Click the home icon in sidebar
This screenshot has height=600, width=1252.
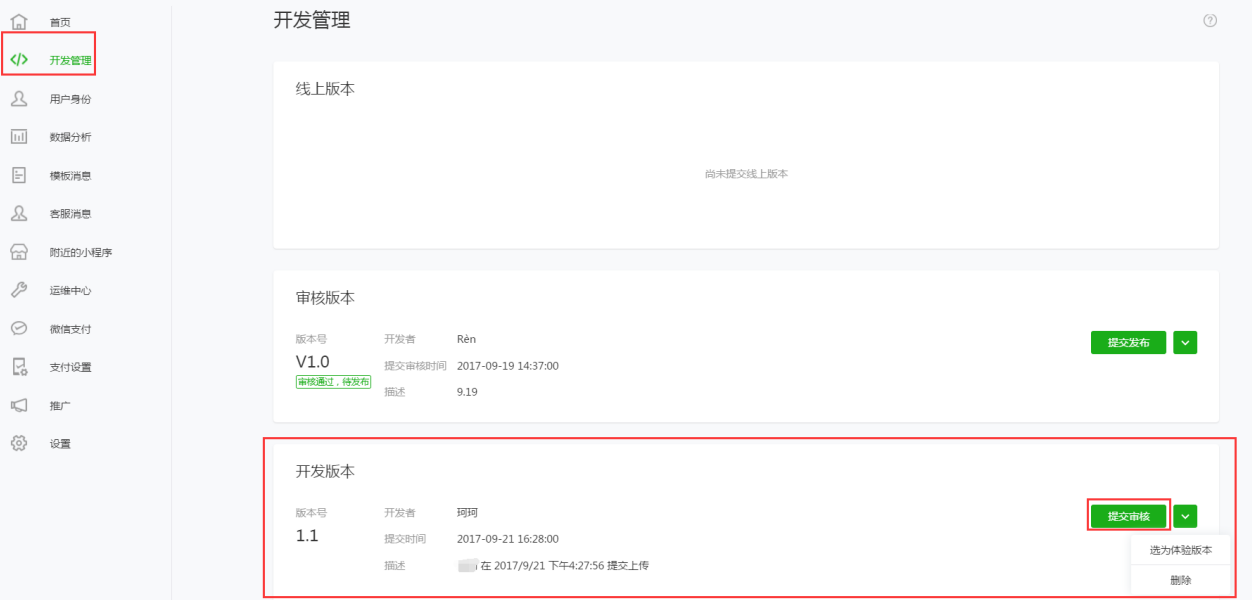pos(18,21)
